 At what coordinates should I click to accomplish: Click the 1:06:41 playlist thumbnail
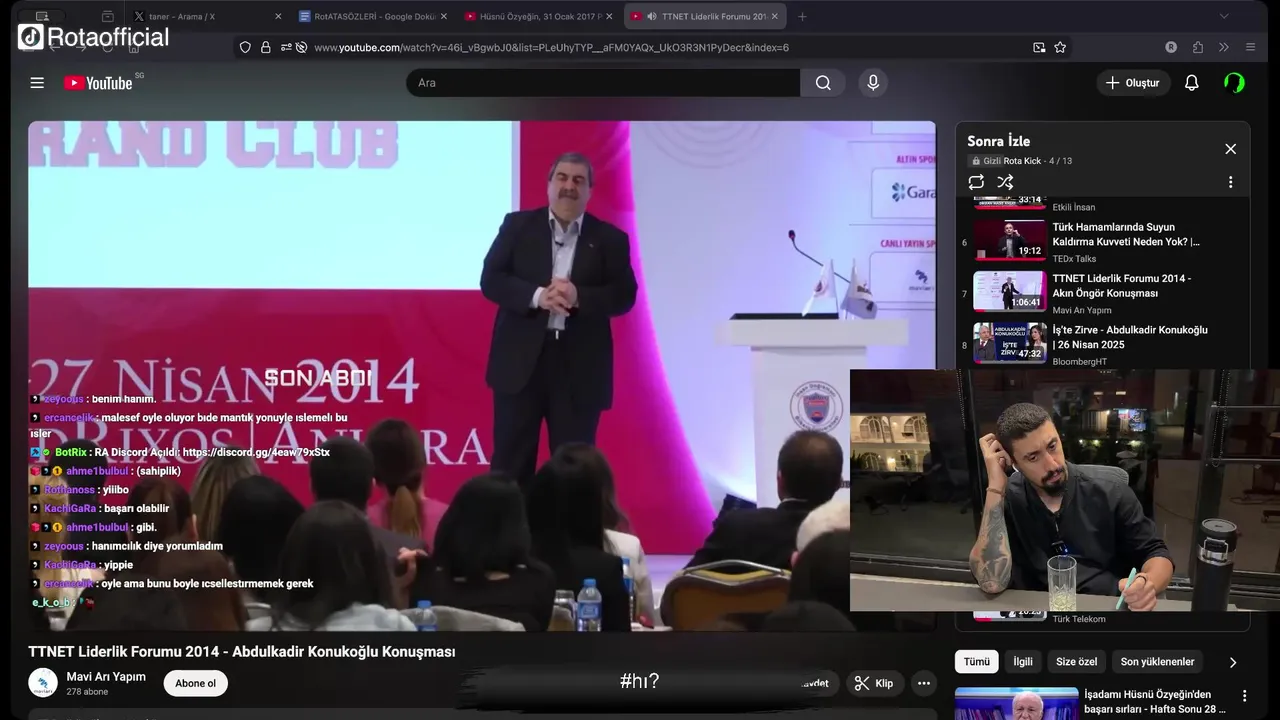[x=1010, y=291]
